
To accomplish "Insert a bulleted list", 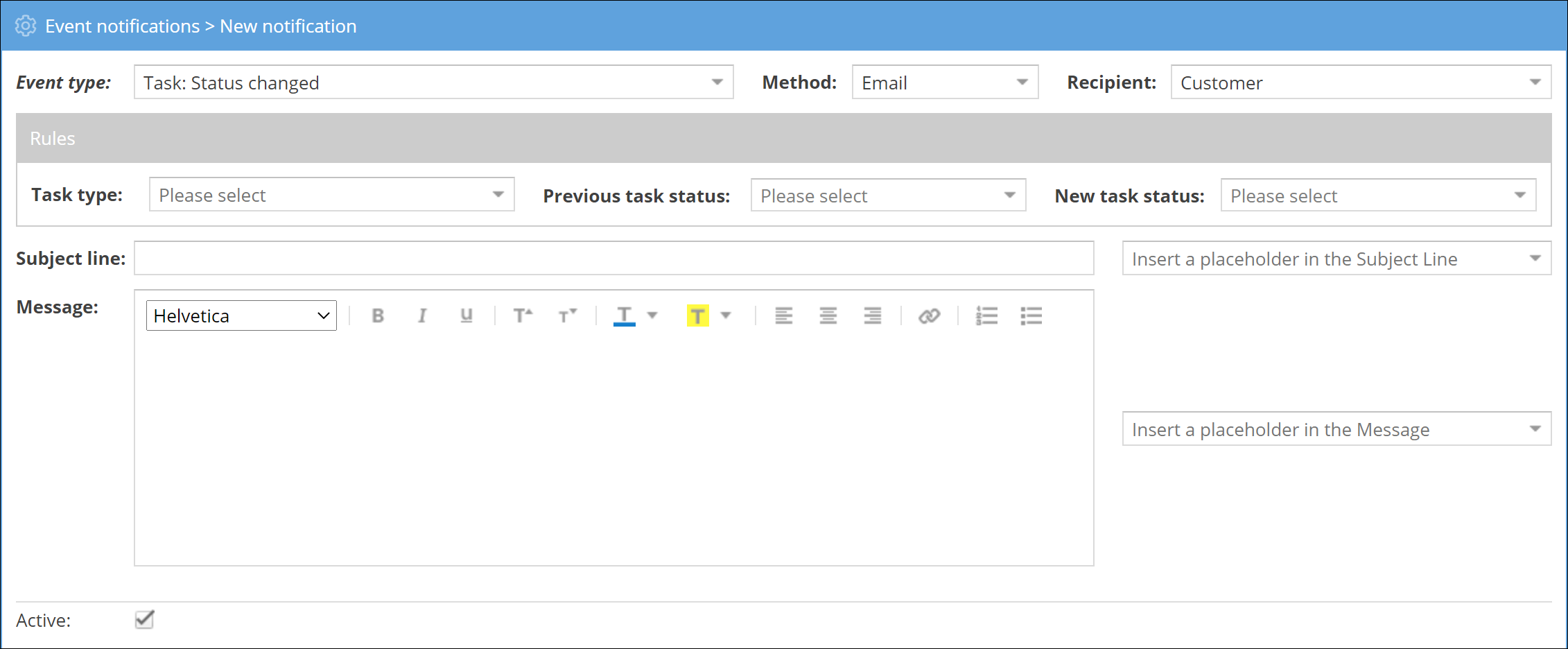I will coord(1031,316).
